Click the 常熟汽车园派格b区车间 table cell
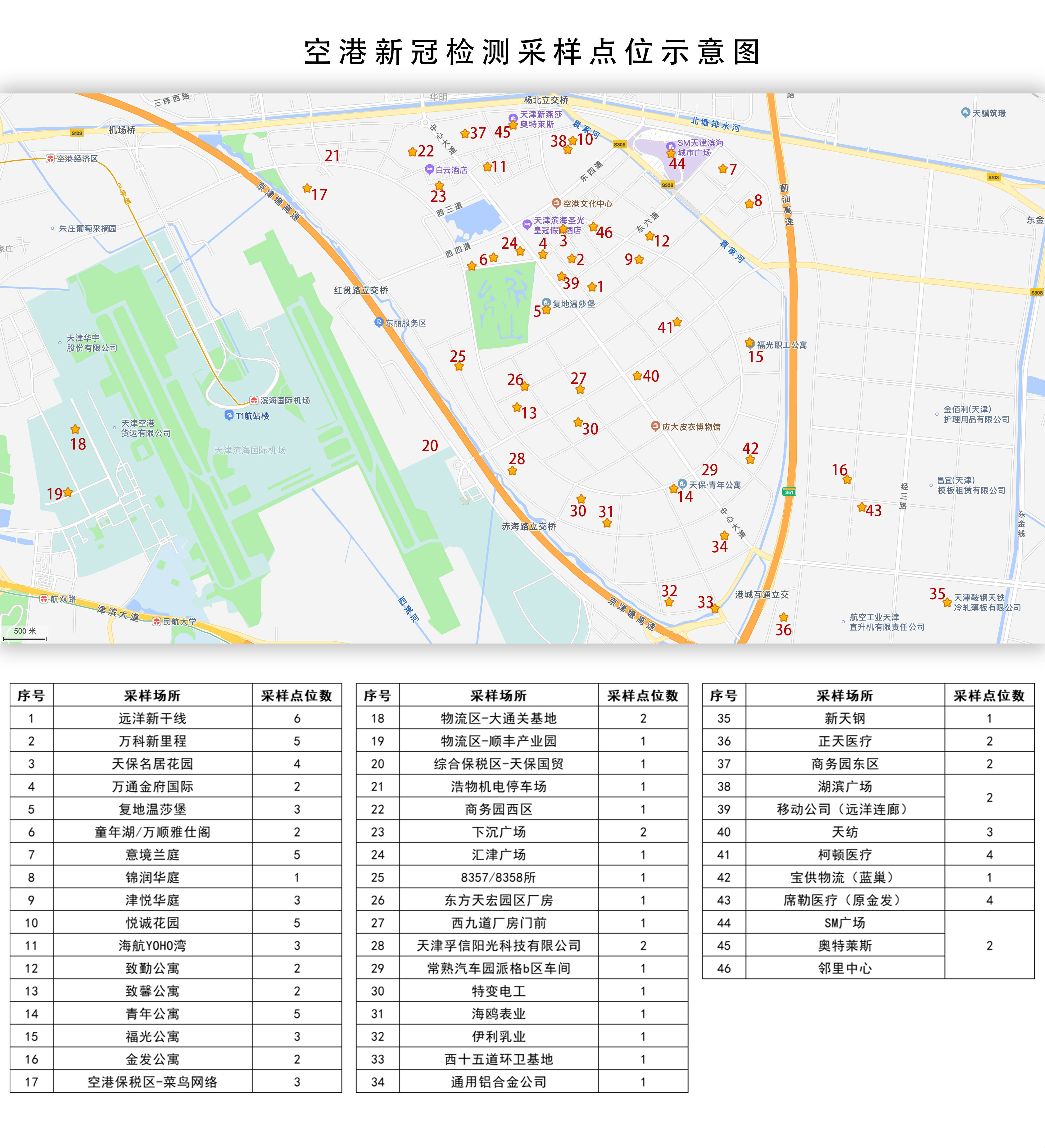The width and height of the screenshot is (1045, 1148). pos(499,968)
